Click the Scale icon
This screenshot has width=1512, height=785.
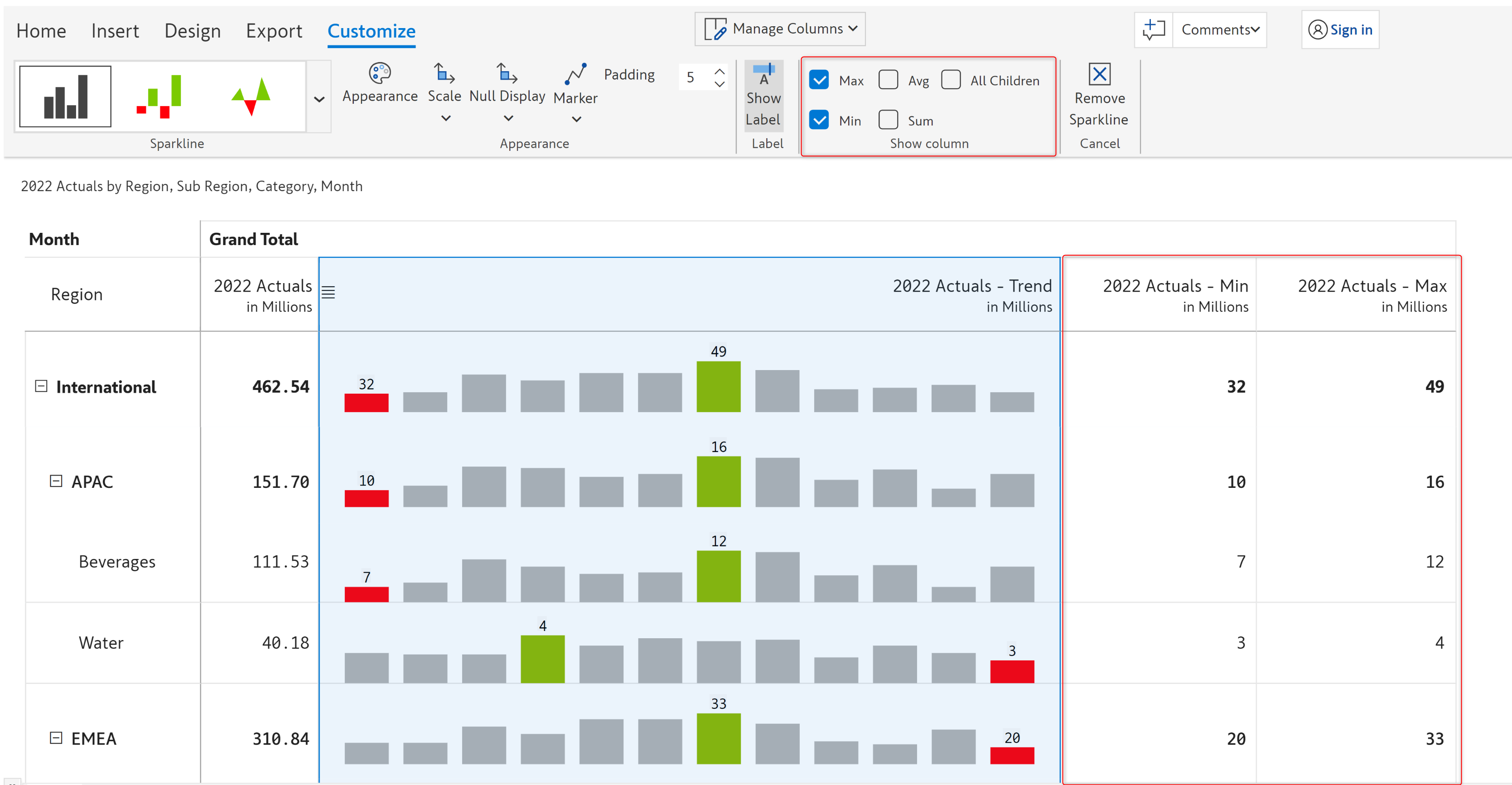click(444, 73)
